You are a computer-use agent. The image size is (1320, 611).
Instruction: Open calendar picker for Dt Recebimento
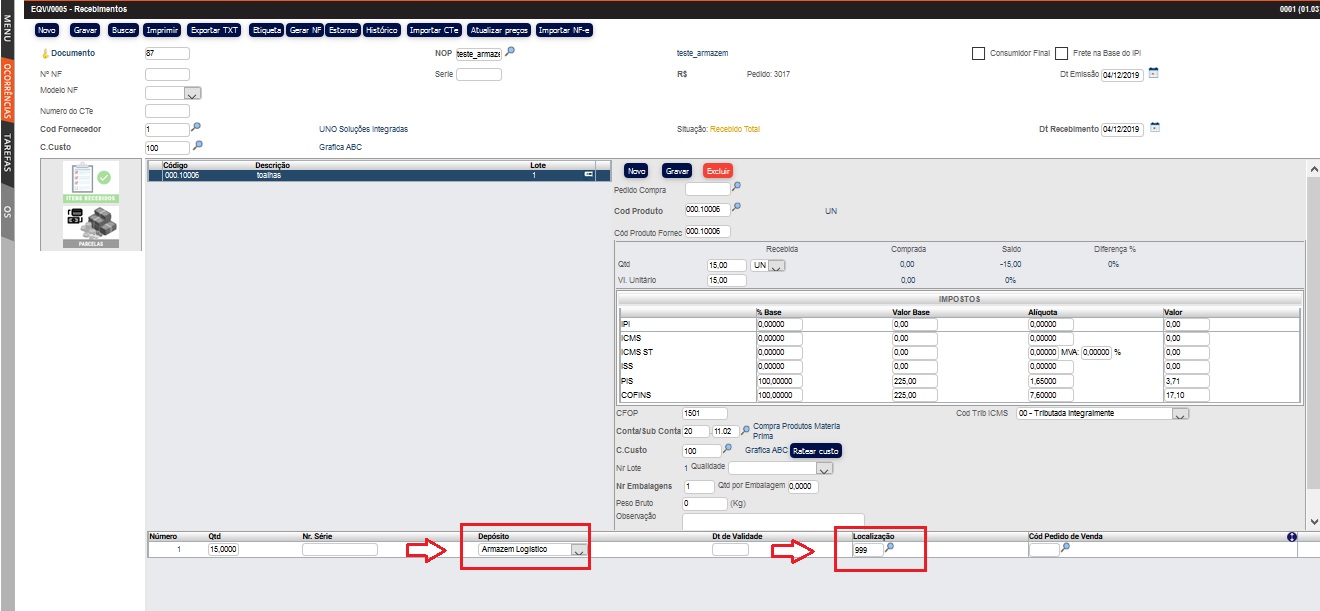tap(1153, 128)
